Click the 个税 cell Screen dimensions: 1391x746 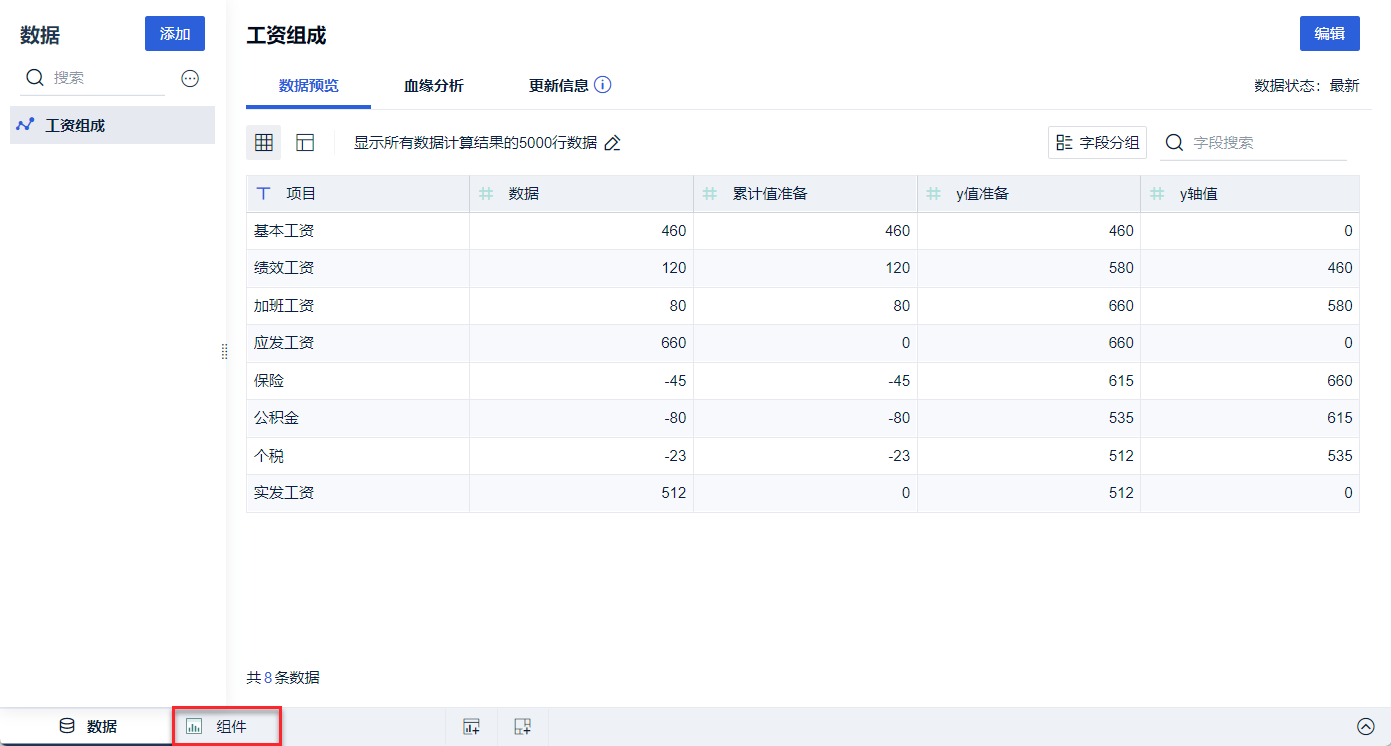[358, 456]
